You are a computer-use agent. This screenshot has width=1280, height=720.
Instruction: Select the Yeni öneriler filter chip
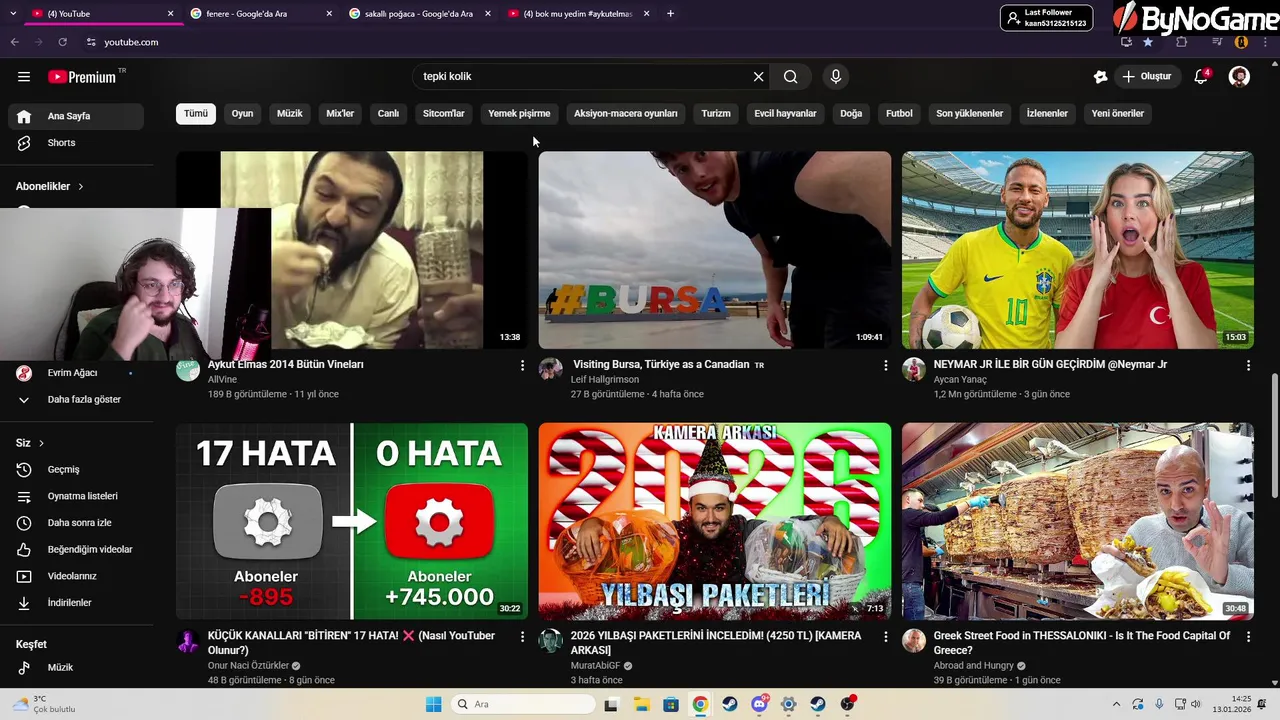click(1117, 113)
